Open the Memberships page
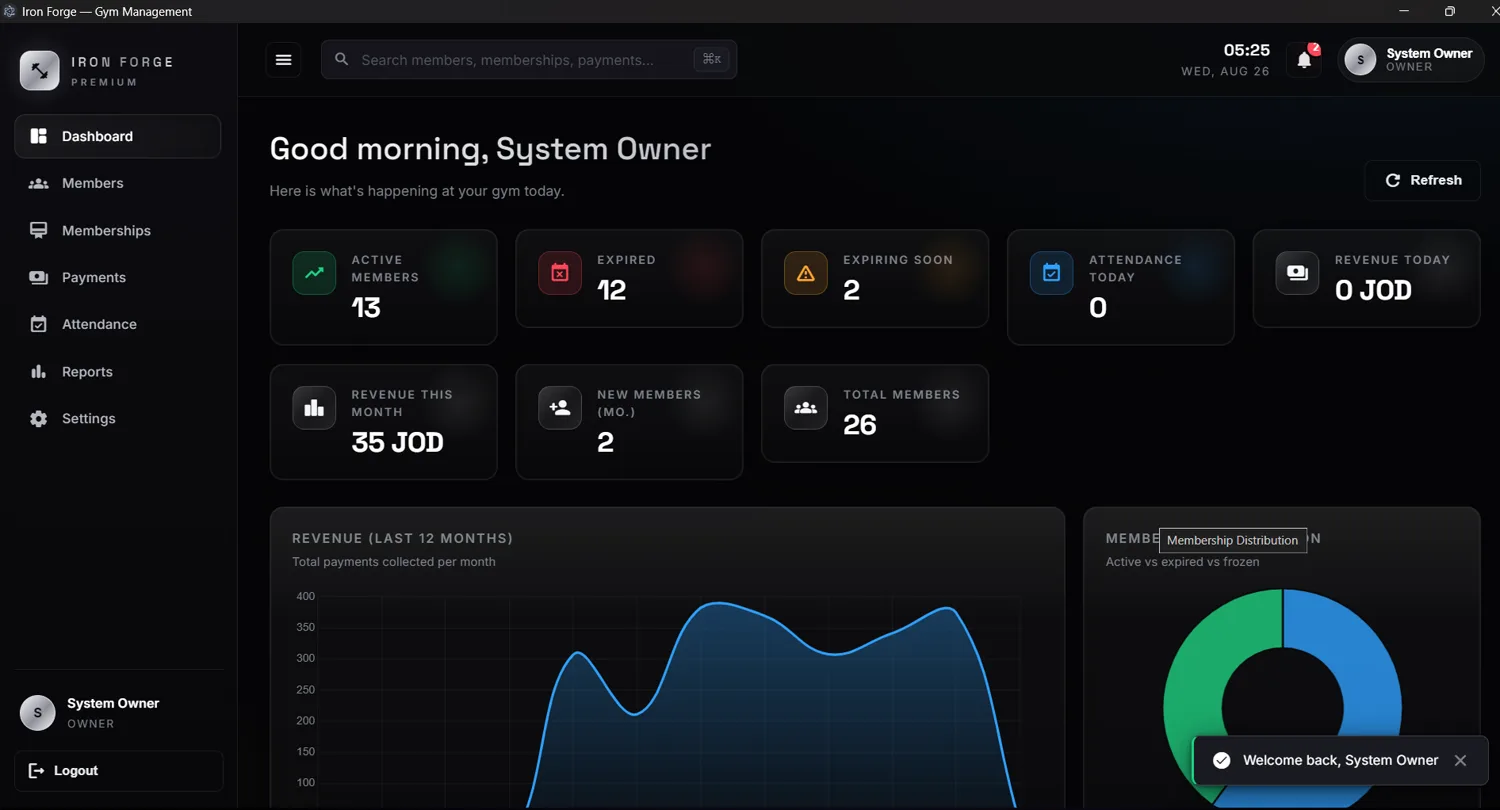 (x=118, y=231)
